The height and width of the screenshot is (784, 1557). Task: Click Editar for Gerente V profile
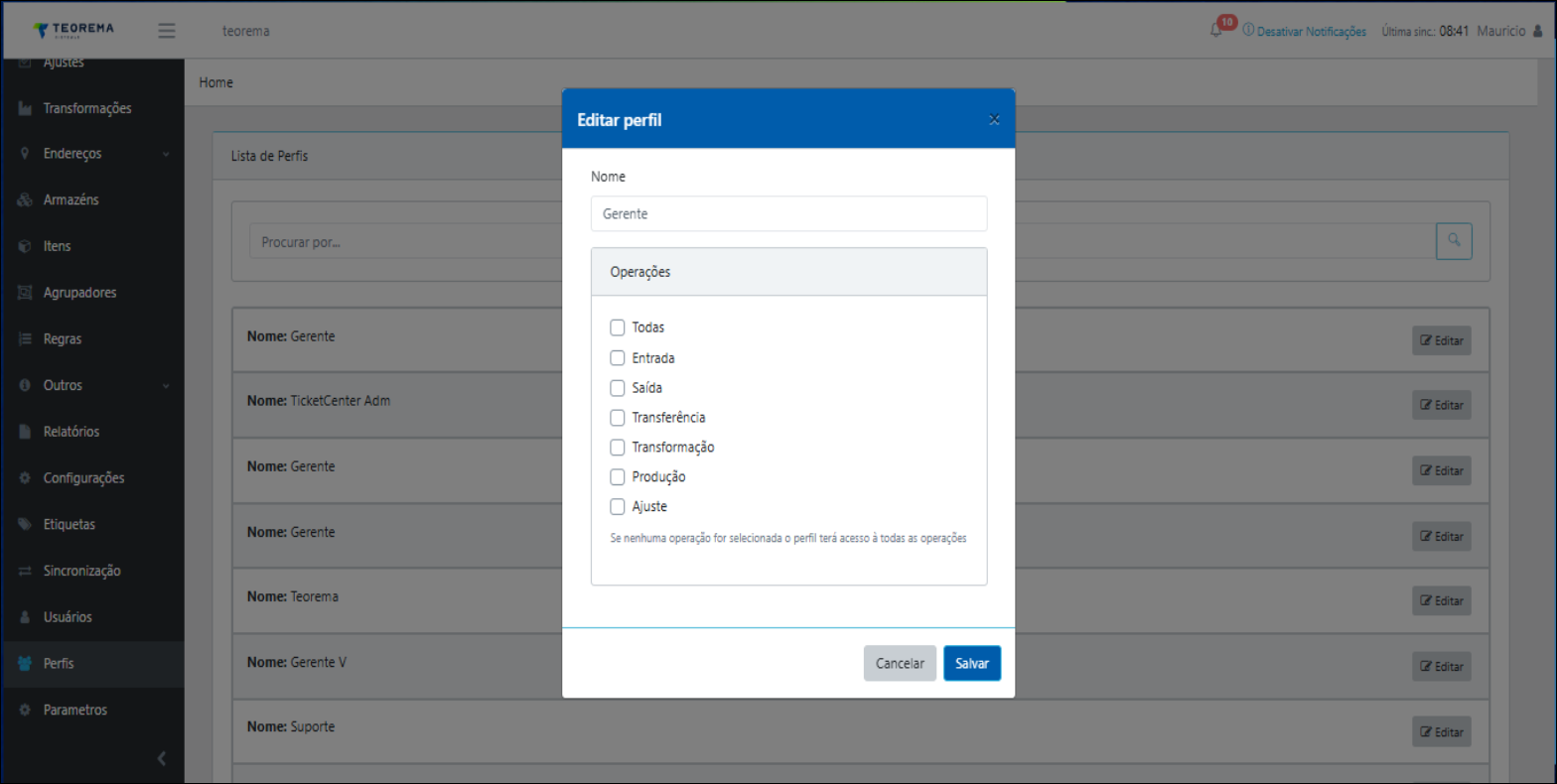pos(1442,666)
